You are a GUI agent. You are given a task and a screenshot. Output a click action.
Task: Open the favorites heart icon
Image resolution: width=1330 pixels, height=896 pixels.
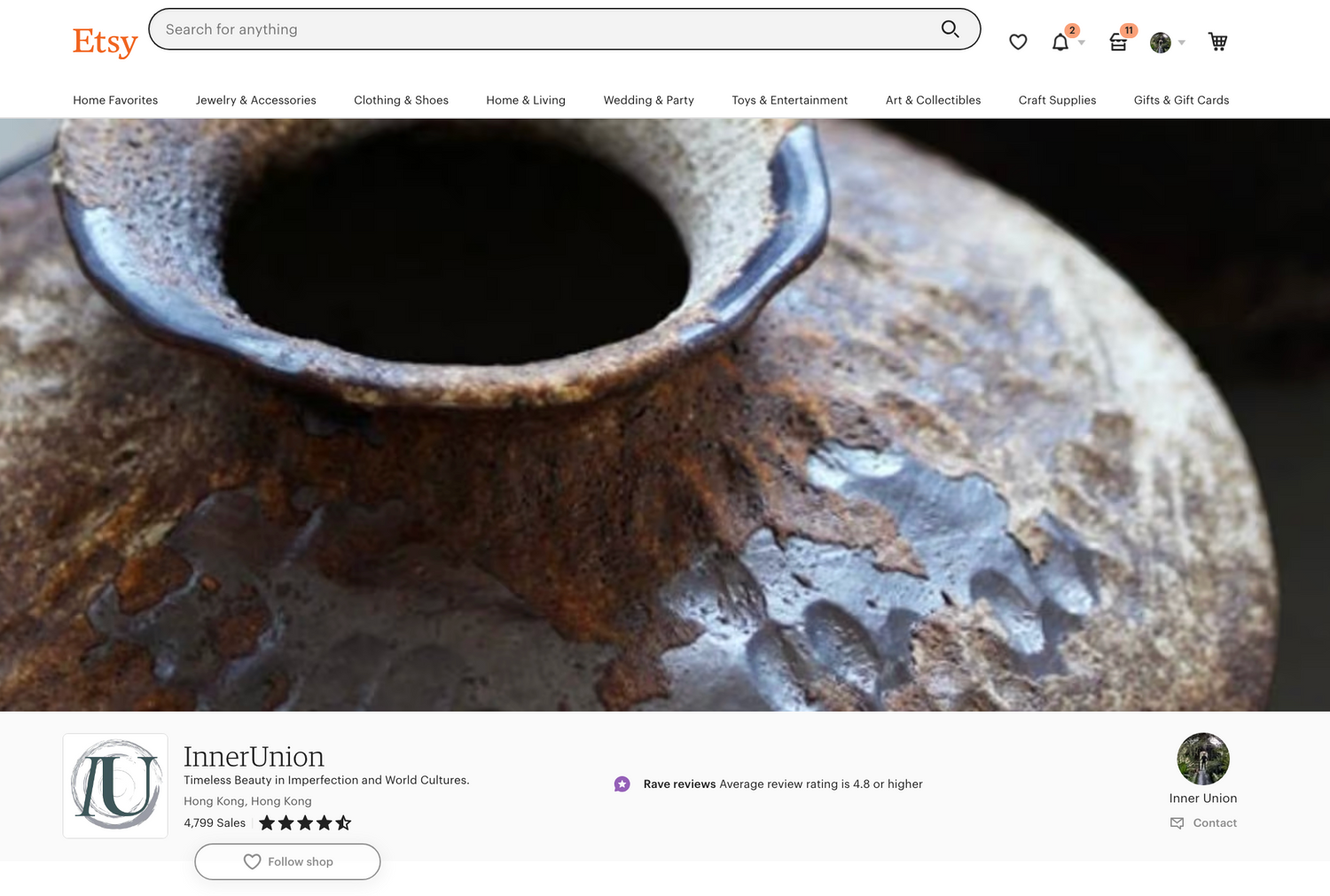click(x=1018, y=42)
